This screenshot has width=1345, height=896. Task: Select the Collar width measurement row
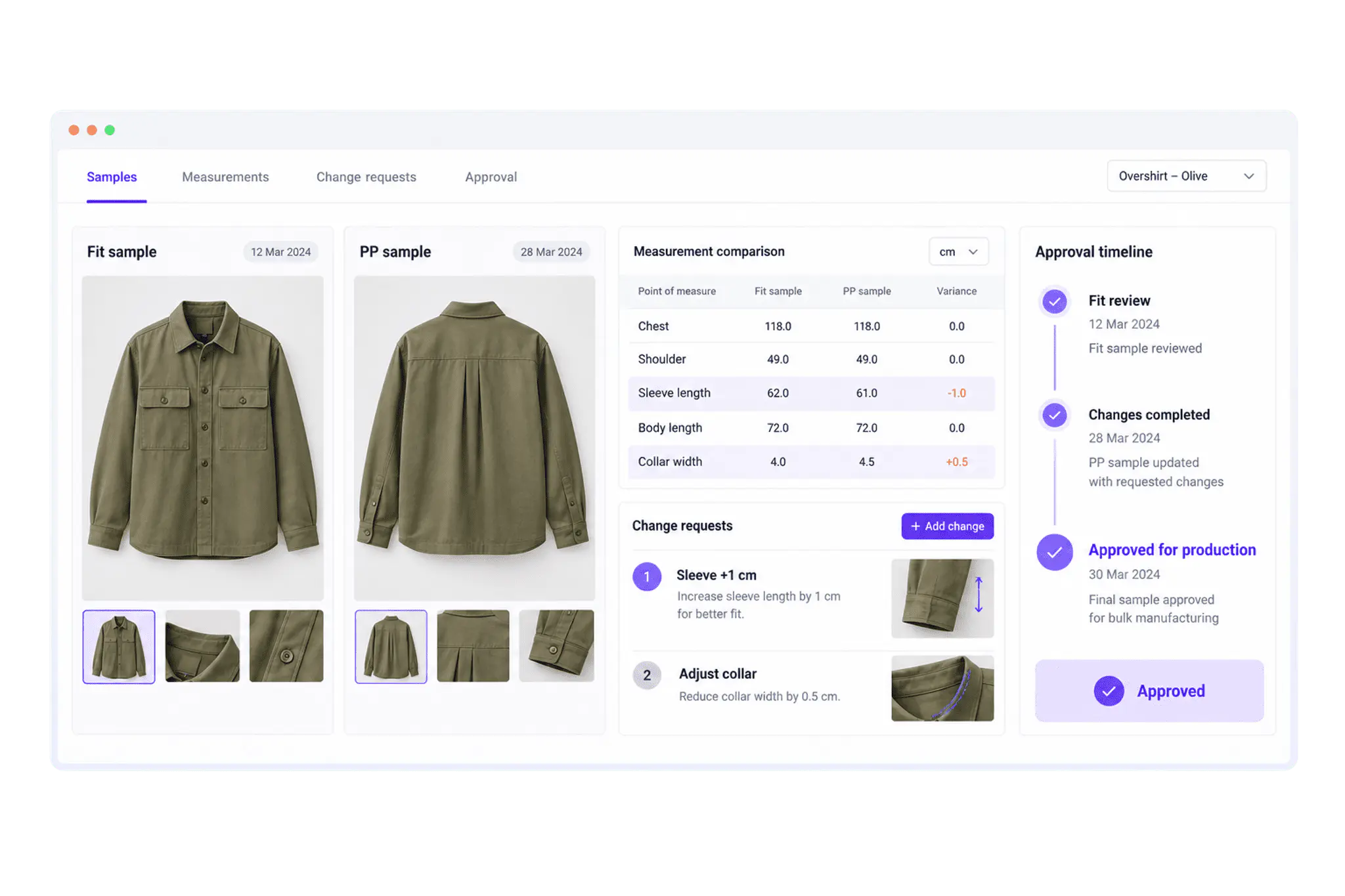tap(811, 462)
